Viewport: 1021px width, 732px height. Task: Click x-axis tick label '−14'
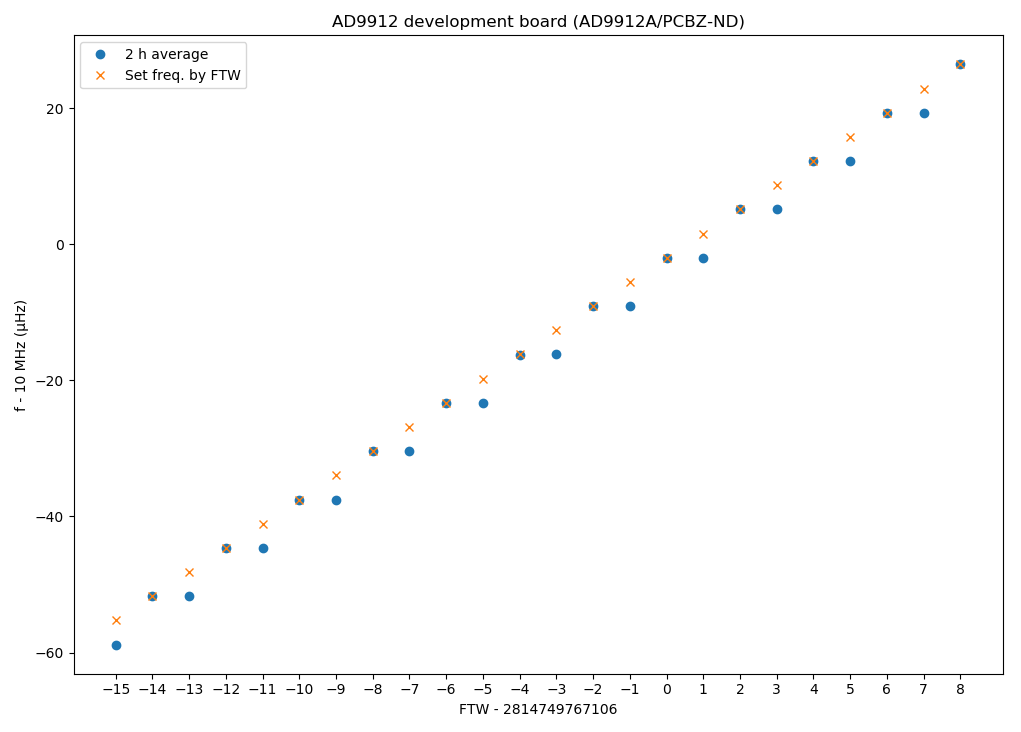tap(152, 690)
